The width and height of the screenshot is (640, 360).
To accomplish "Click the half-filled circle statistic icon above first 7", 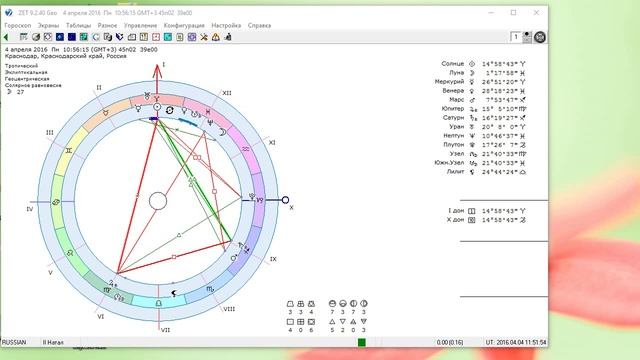I will pyautogui.click(x=332, y=304).
